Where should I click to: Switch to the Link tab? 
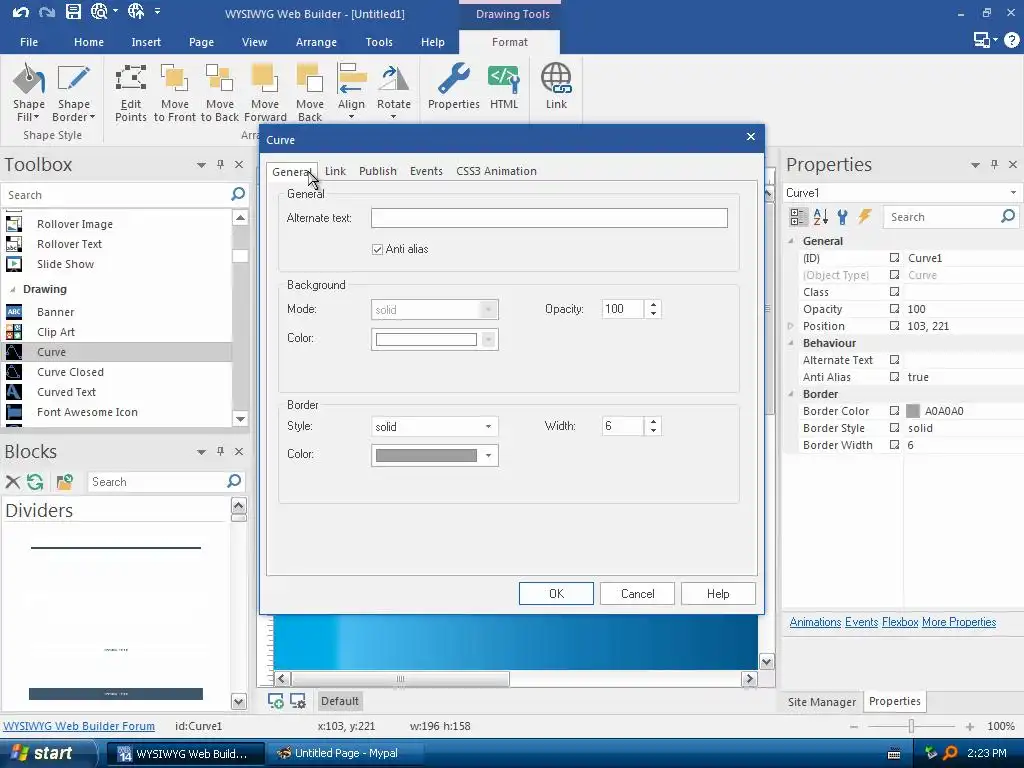point(335,171)
